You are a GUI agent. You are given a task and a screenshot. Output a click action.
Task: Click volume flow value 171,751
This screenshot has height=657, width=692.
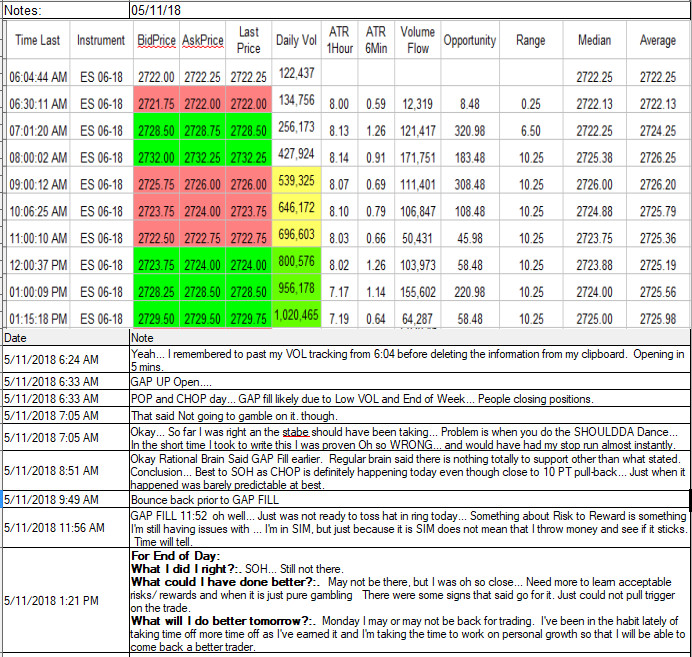[x=417, y=158]
